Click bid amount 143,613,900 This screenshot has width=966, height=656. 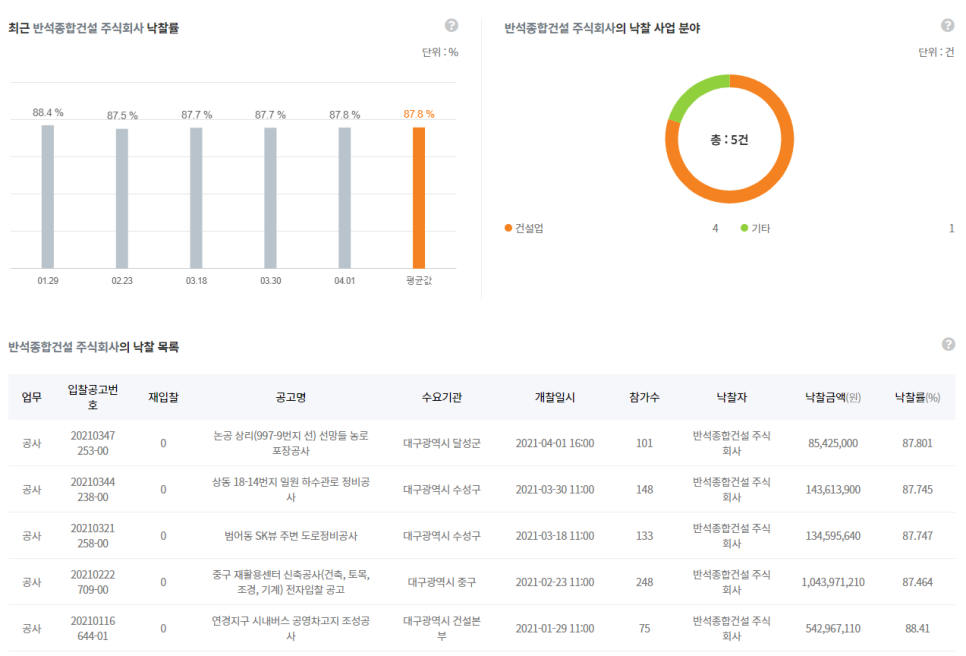pos(833,489)
